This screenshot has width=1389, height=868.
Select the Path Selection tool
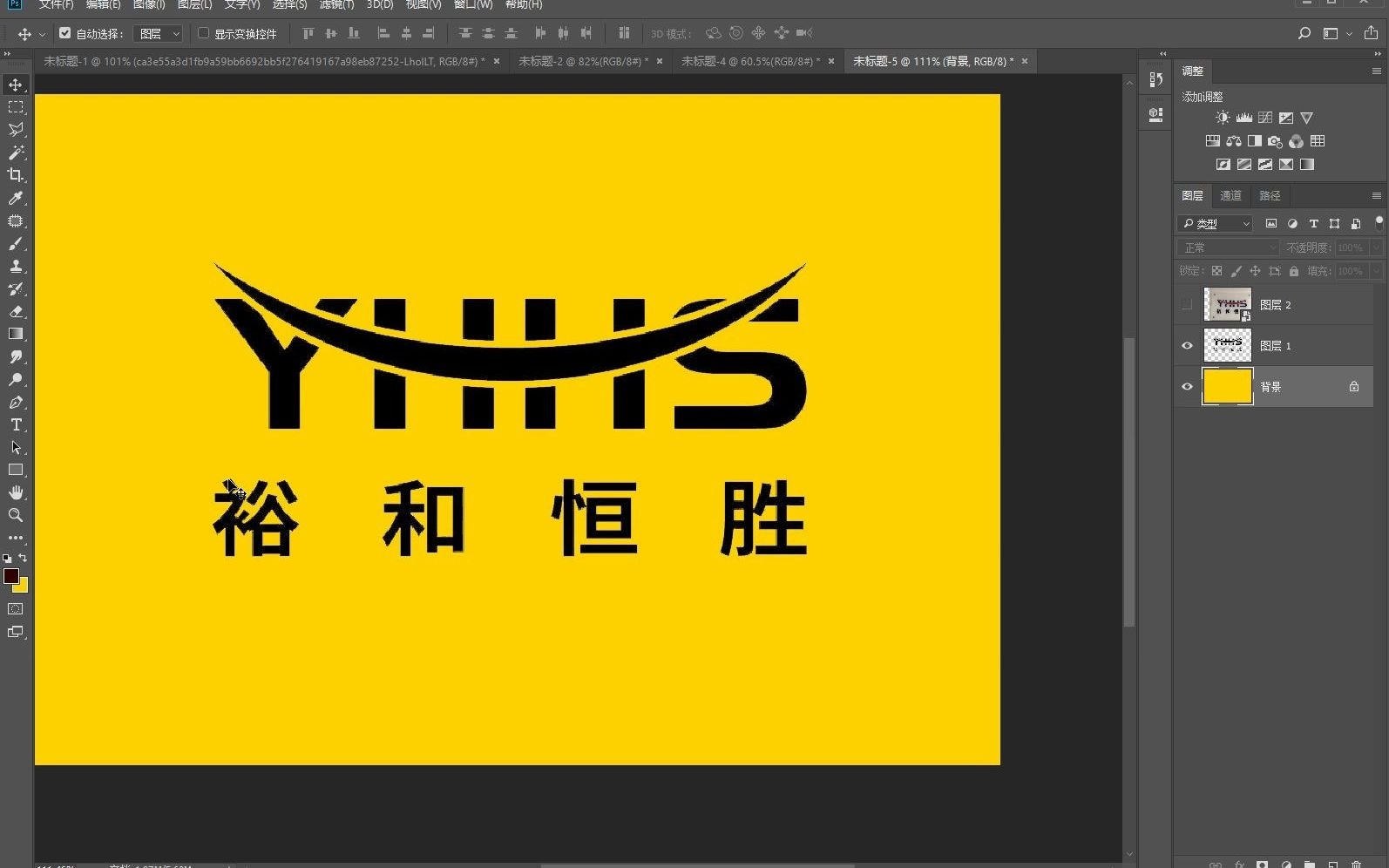(16, 447)
